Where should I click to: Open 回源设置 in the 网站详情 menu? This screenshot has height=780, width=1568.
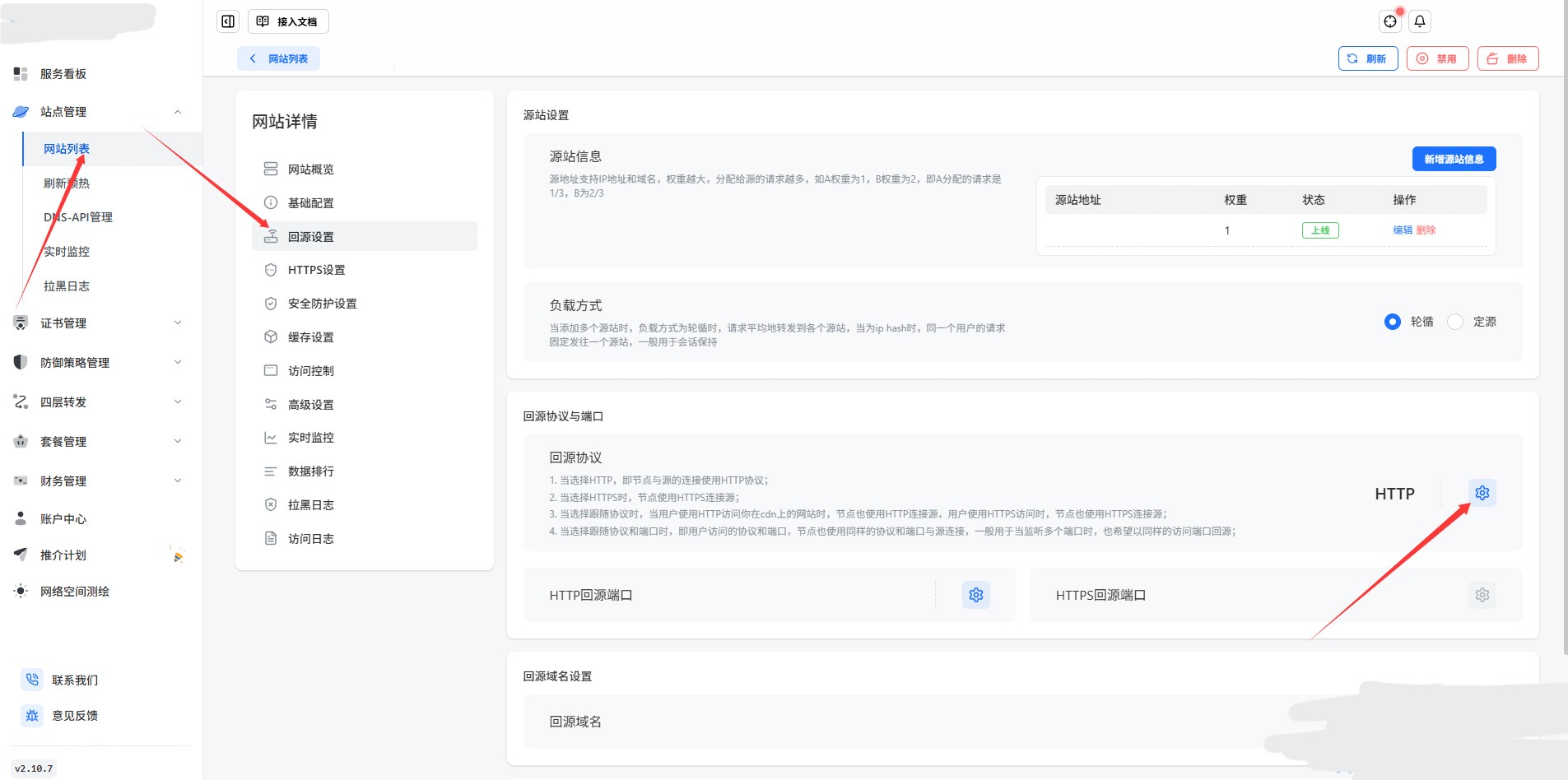coord(309,236)
